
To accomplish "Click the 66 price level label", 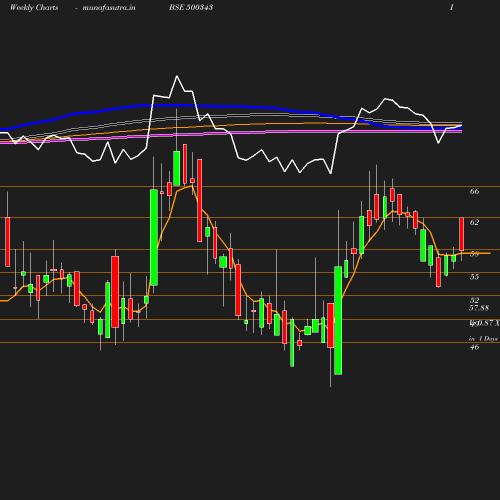I will coord(474,191).
